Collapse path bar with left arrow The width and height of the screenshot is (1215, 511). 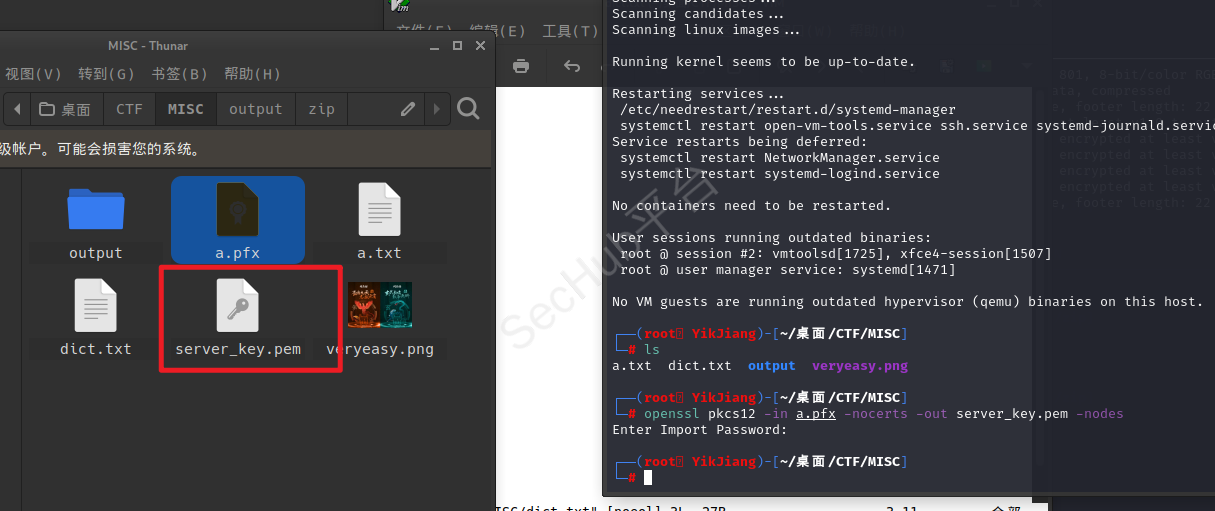pyautogui.click(x=15, y=109)
